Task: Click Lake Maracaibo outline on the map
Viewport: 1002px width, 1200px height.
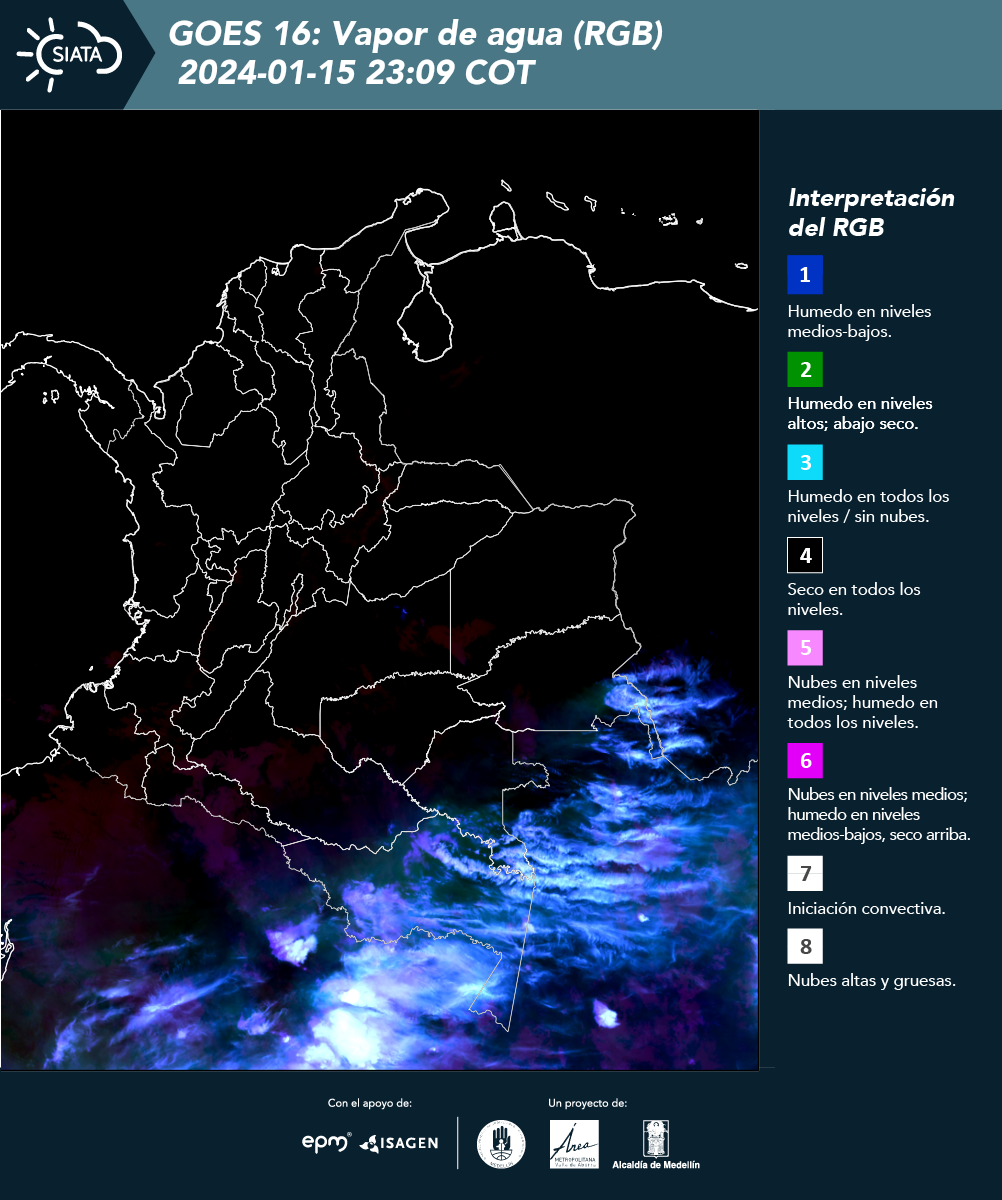Action: (426, 315)
